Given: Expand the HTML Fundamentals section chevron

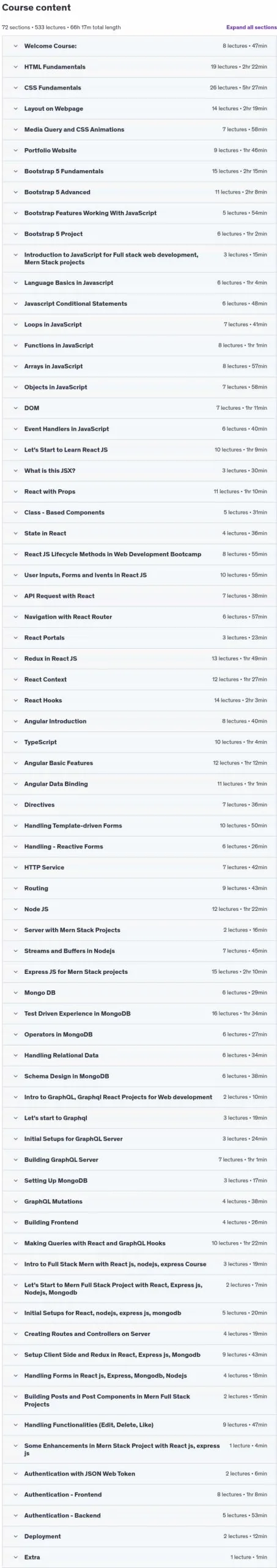Looking at the screenshot, I should pos(16,67).
